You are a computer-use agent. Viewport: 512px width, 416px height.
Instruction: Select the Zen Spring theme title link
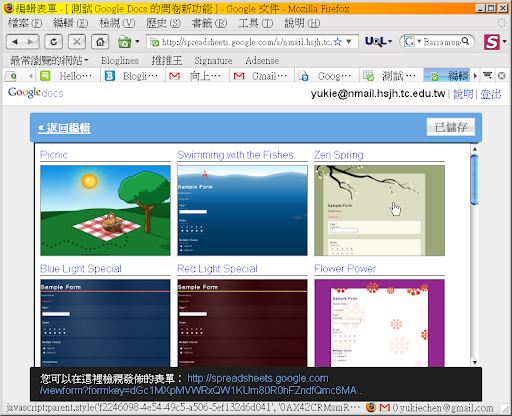[339, 155]
